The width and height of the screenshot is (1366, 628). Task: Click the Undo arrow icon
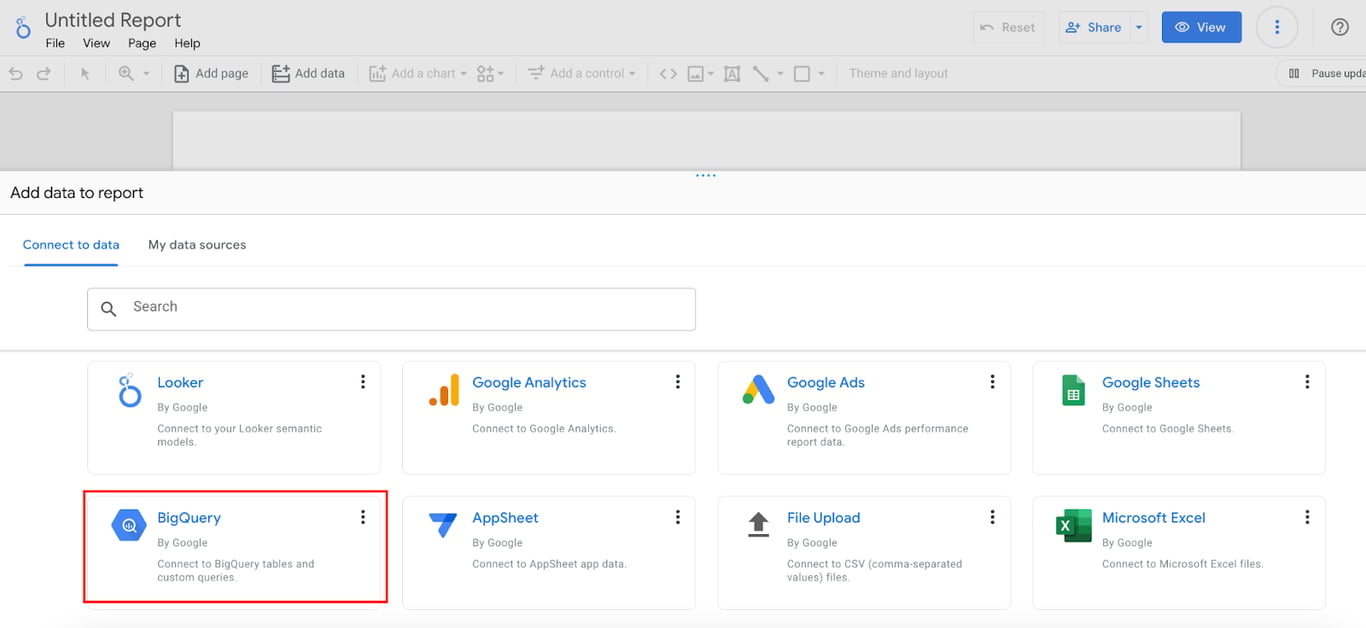click(16, 73)
